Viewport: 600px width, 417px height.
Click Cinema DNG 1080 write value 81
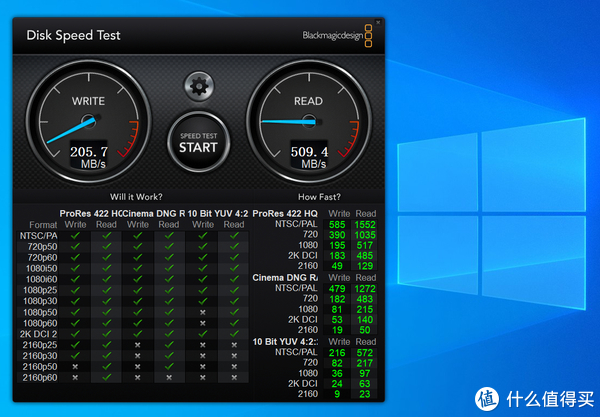[337, 309]
